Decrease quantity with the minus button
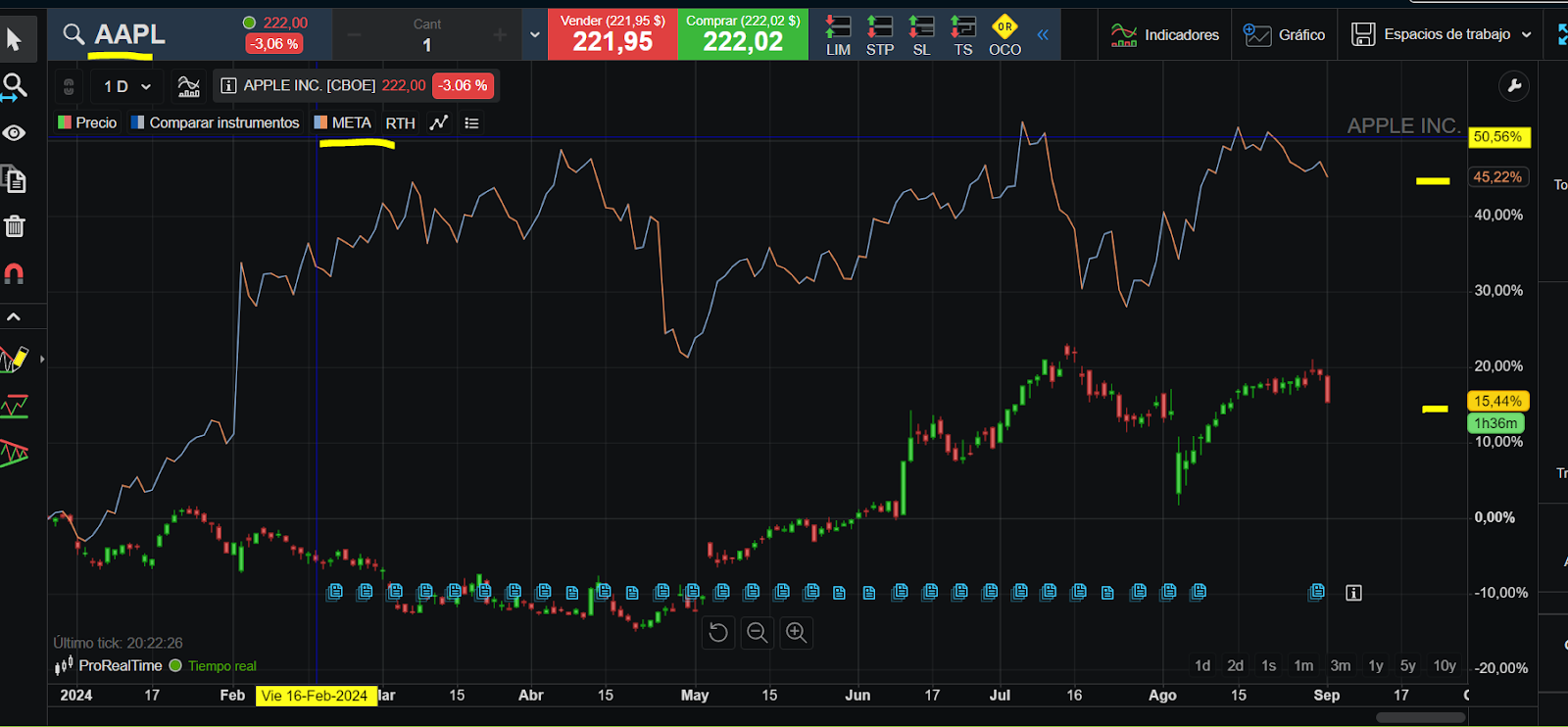Screen dimensions: 1568x727 click(x=354, y=35)
